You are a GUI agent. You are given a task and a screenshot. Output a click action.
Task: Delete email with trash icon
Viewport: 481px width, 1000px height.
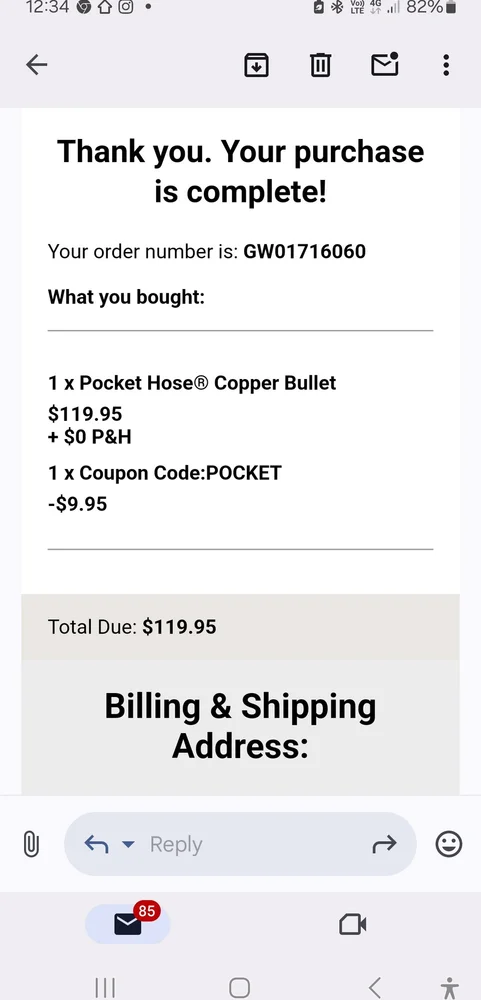click(320, 64)
